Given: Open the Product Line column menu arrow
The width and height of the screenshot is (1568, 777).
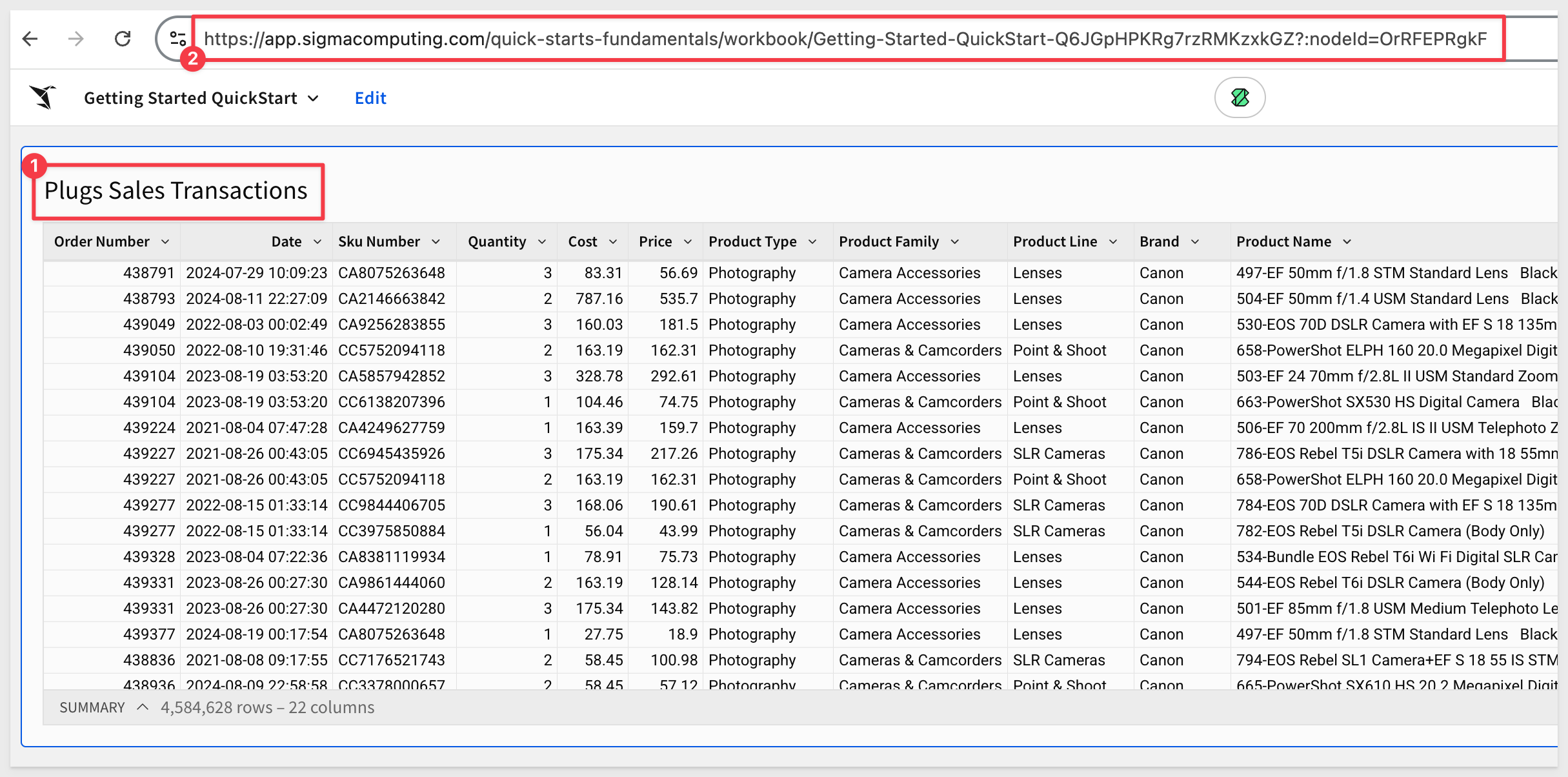Looking at the screenshot, I should coord(1113,241).
